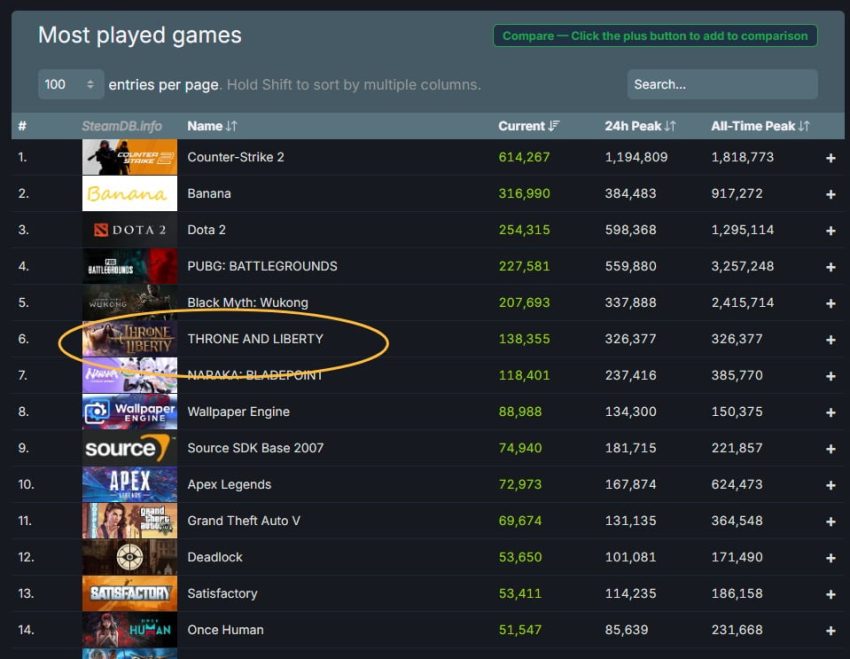Sort table by Current players column
The image size is (850, 659).
529,126
